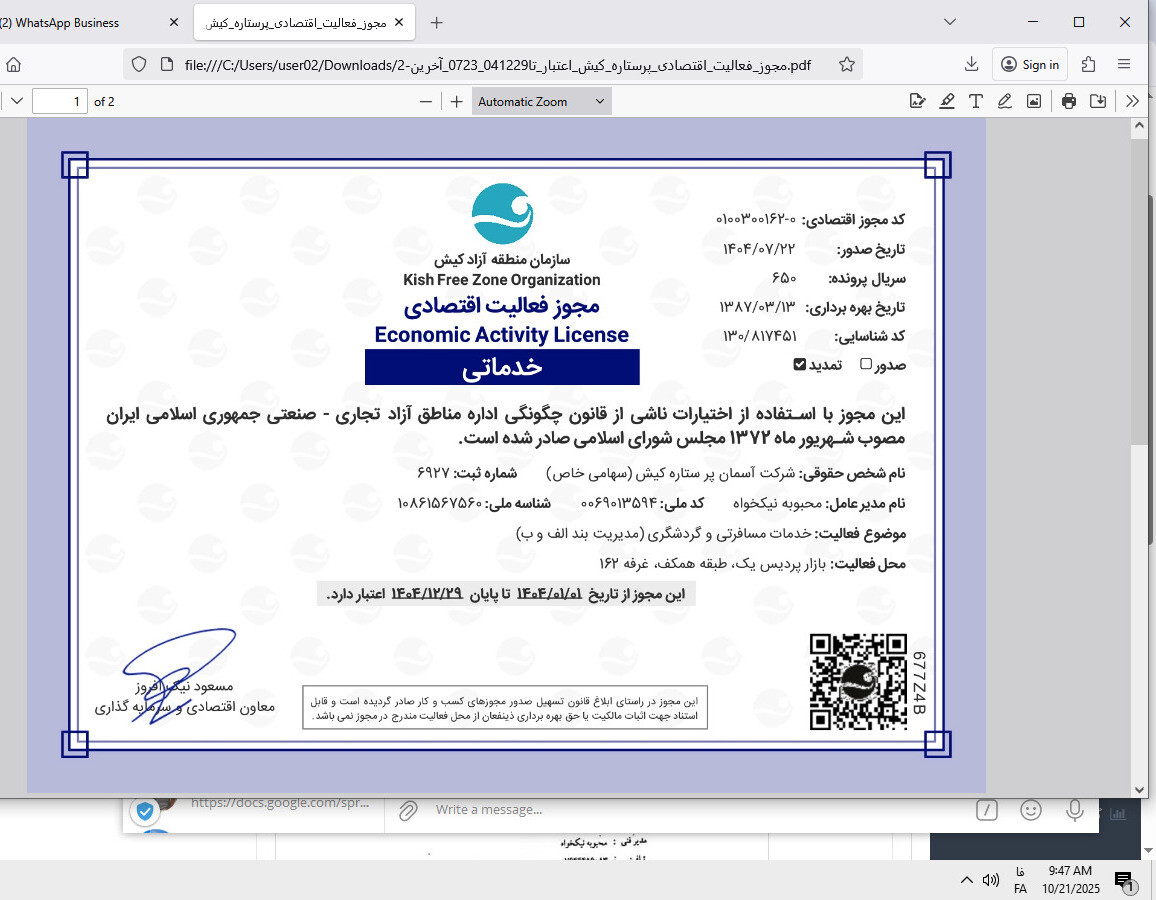Open the Firefox Downloads panel
1156x900 pixels.
(x=971, y=64)
